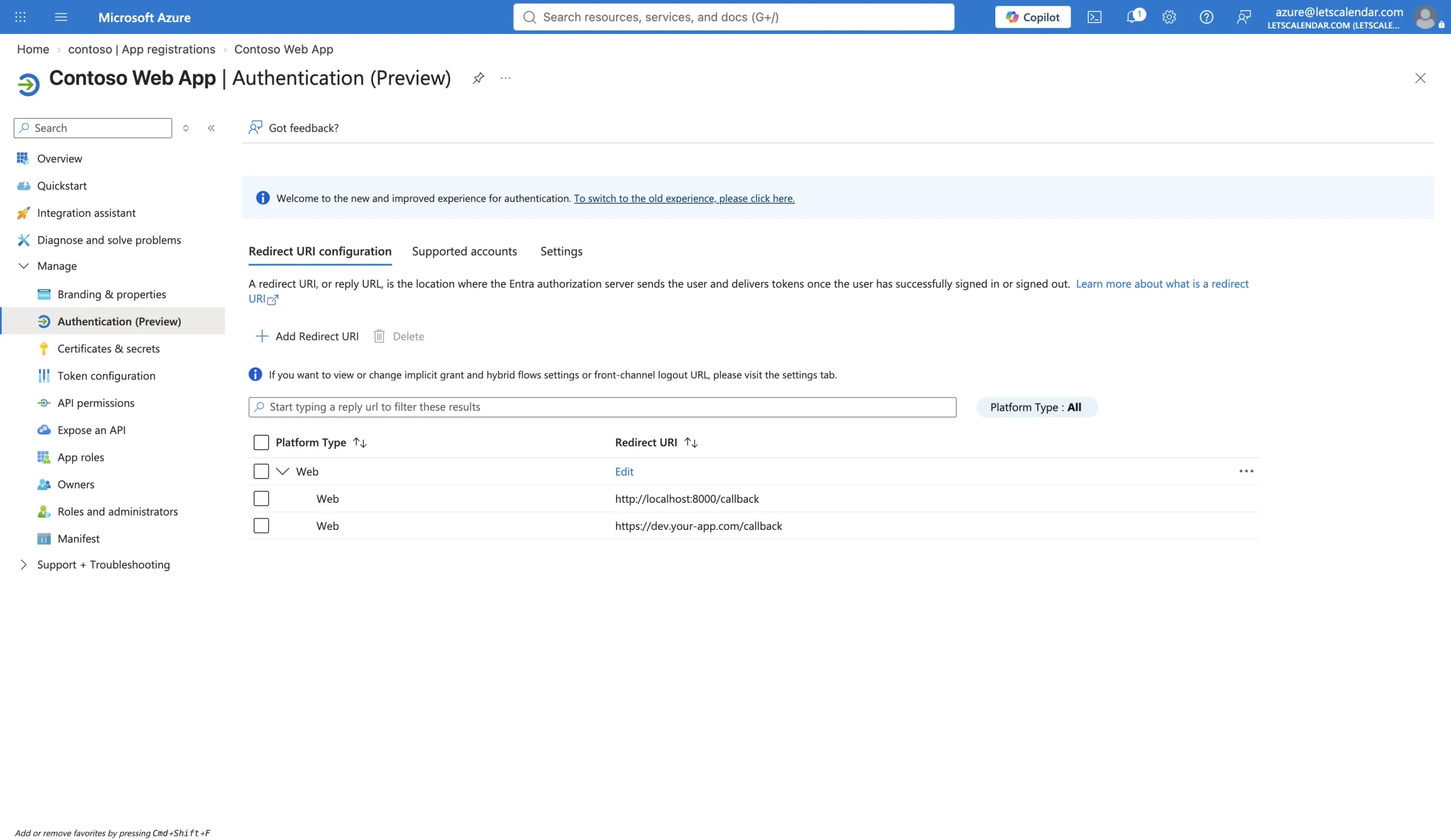The image size is (1451, 840).
Task: Open Certificates & secrets in sidebar
Action: point(108,349)
